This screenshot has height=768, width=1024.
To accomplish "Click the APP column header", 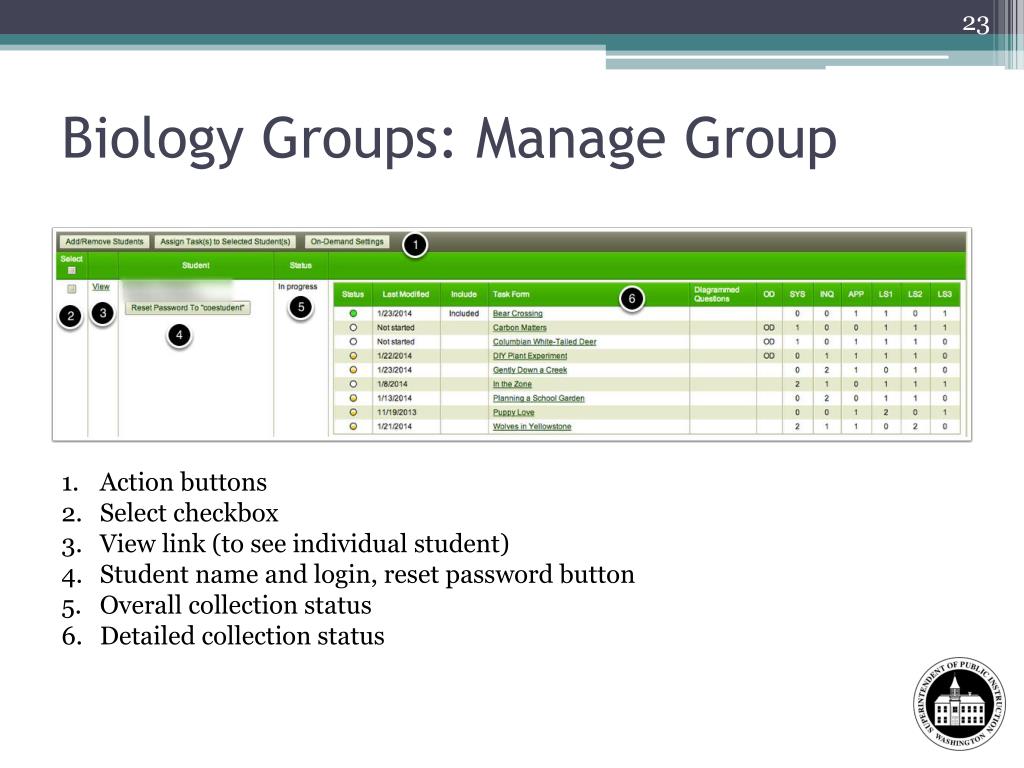I will pos(856,295).
